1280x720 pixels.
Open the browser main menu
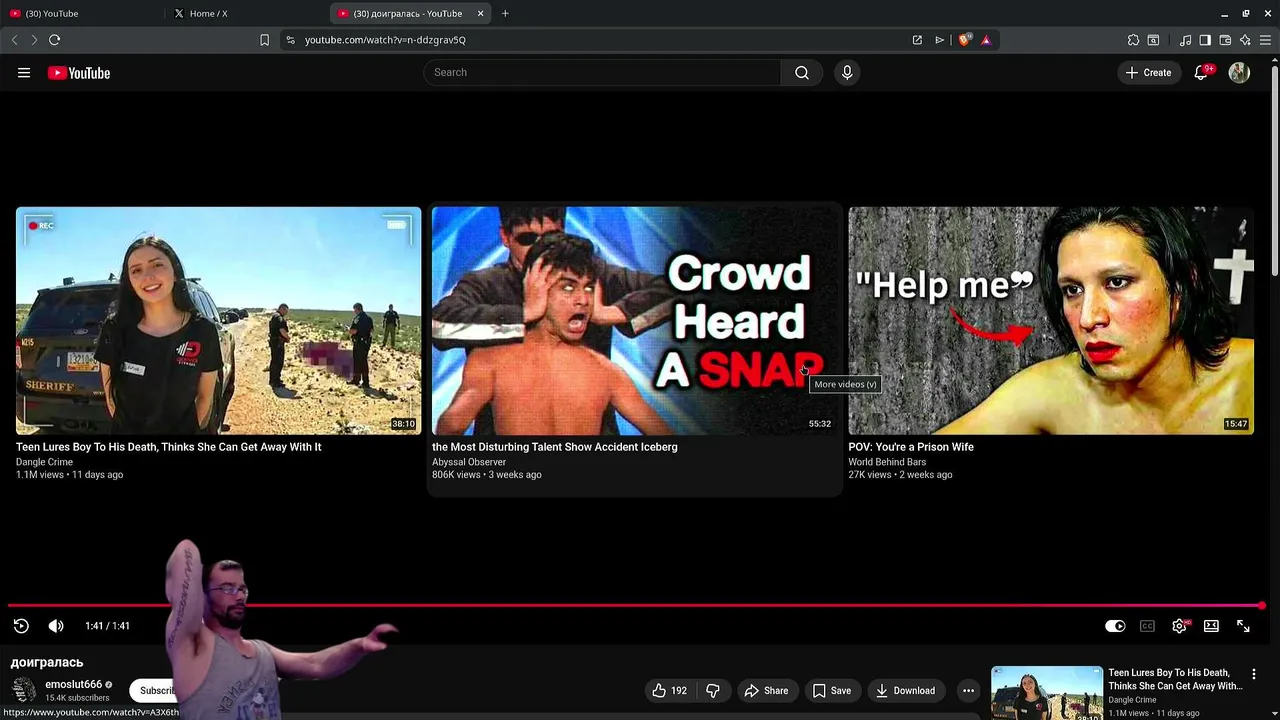click(x=1265, y=40)
